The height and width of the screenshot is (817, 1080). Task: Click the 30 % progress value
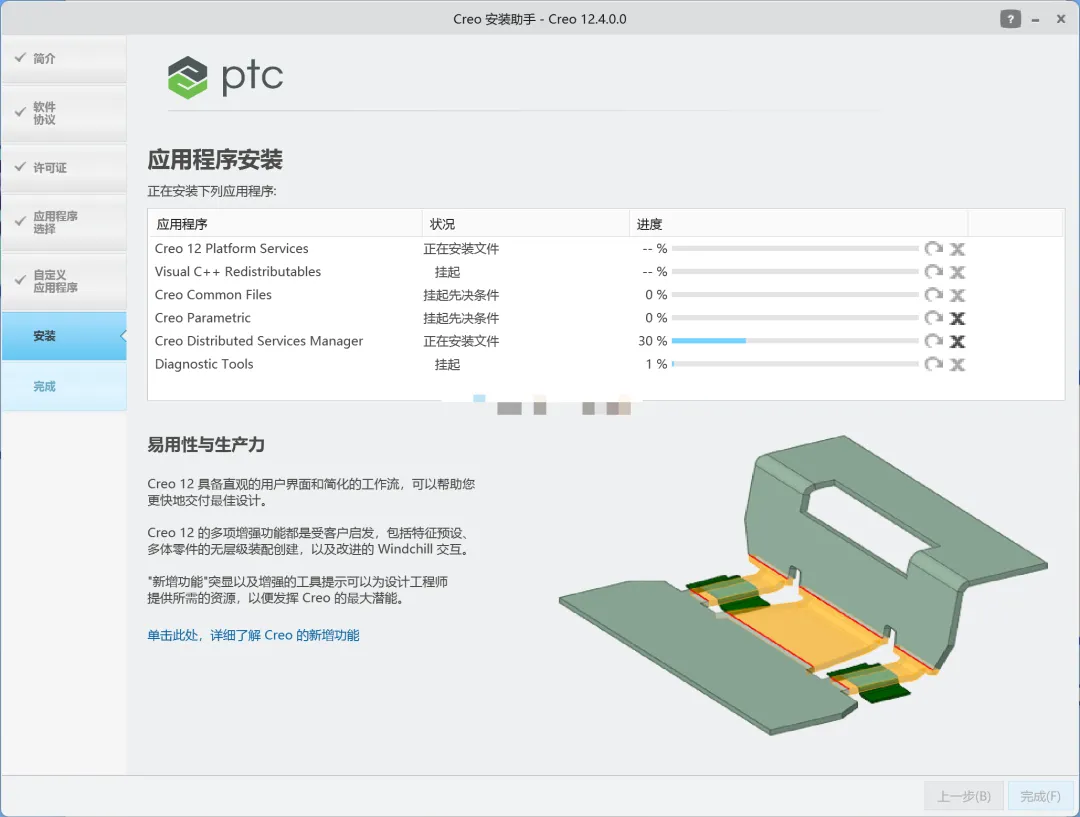pyautogui.click(x=652, y=341)
